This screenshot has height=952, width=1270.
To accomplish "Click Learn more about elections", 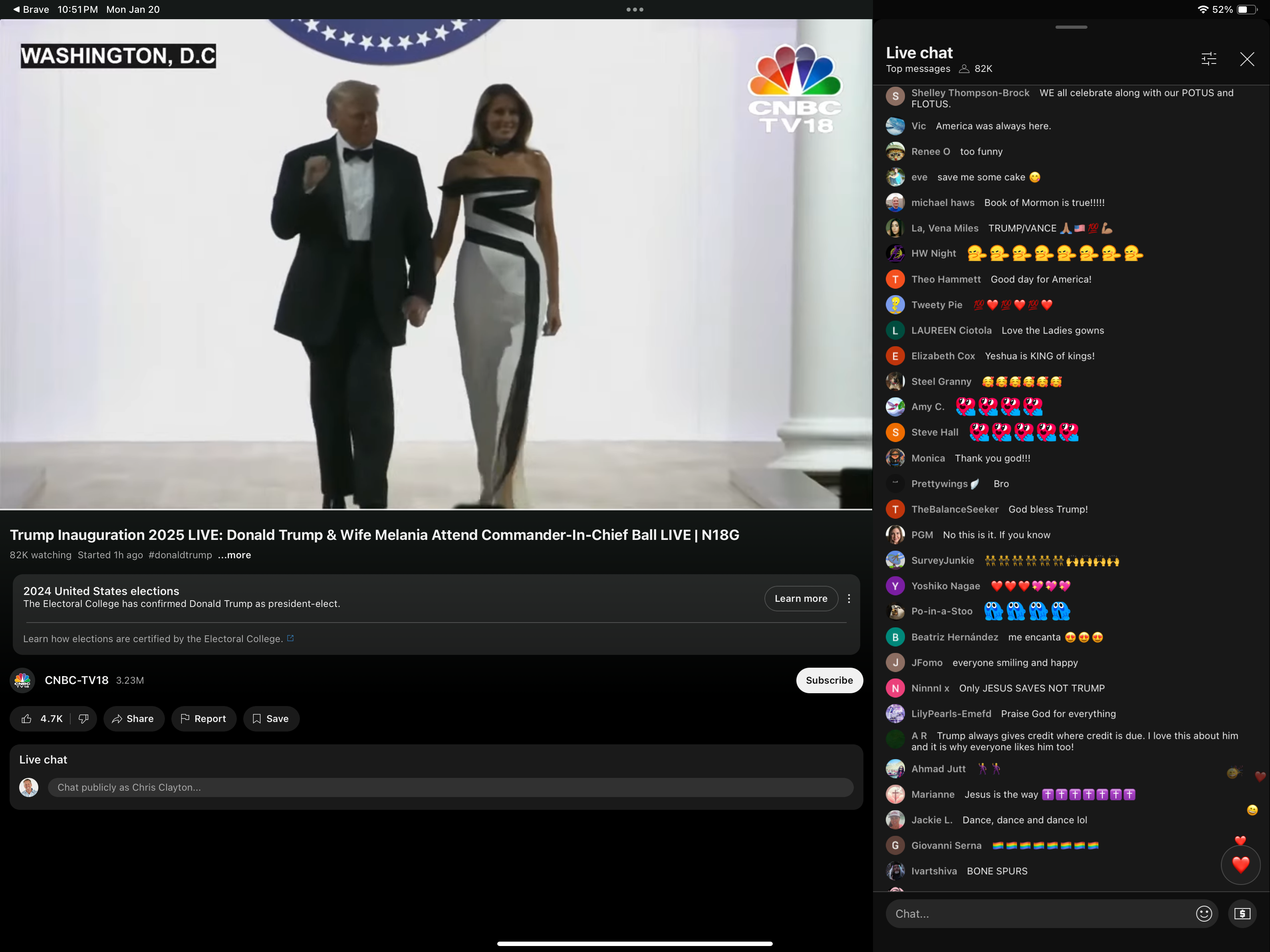I will click(x=800, y=598).
